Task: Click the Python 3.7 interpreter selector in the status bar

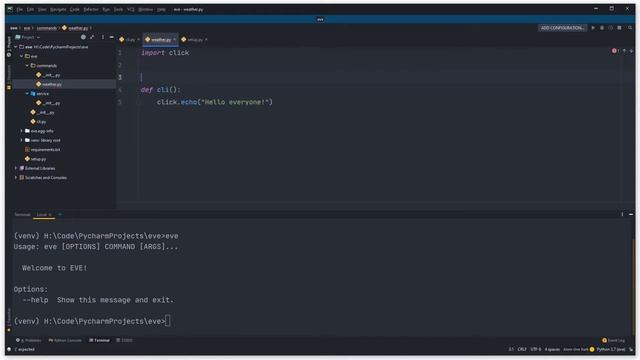Action: pyautogui.click(x=611, y=349)
